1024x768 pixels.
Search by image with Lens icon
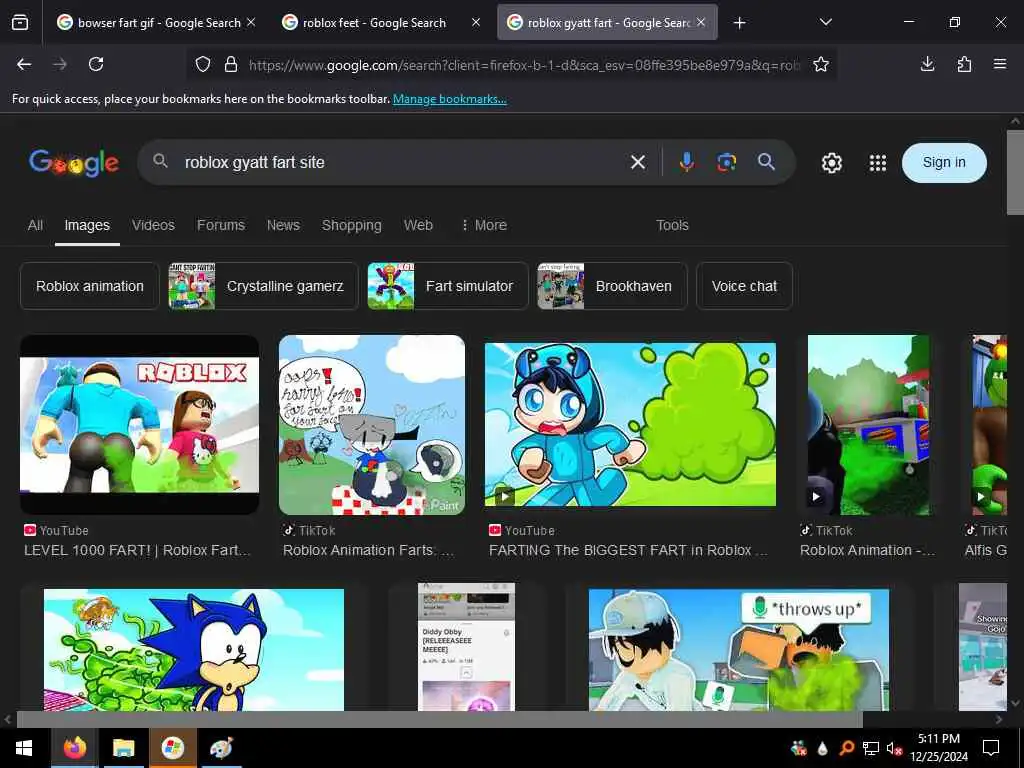coord(726,162)
